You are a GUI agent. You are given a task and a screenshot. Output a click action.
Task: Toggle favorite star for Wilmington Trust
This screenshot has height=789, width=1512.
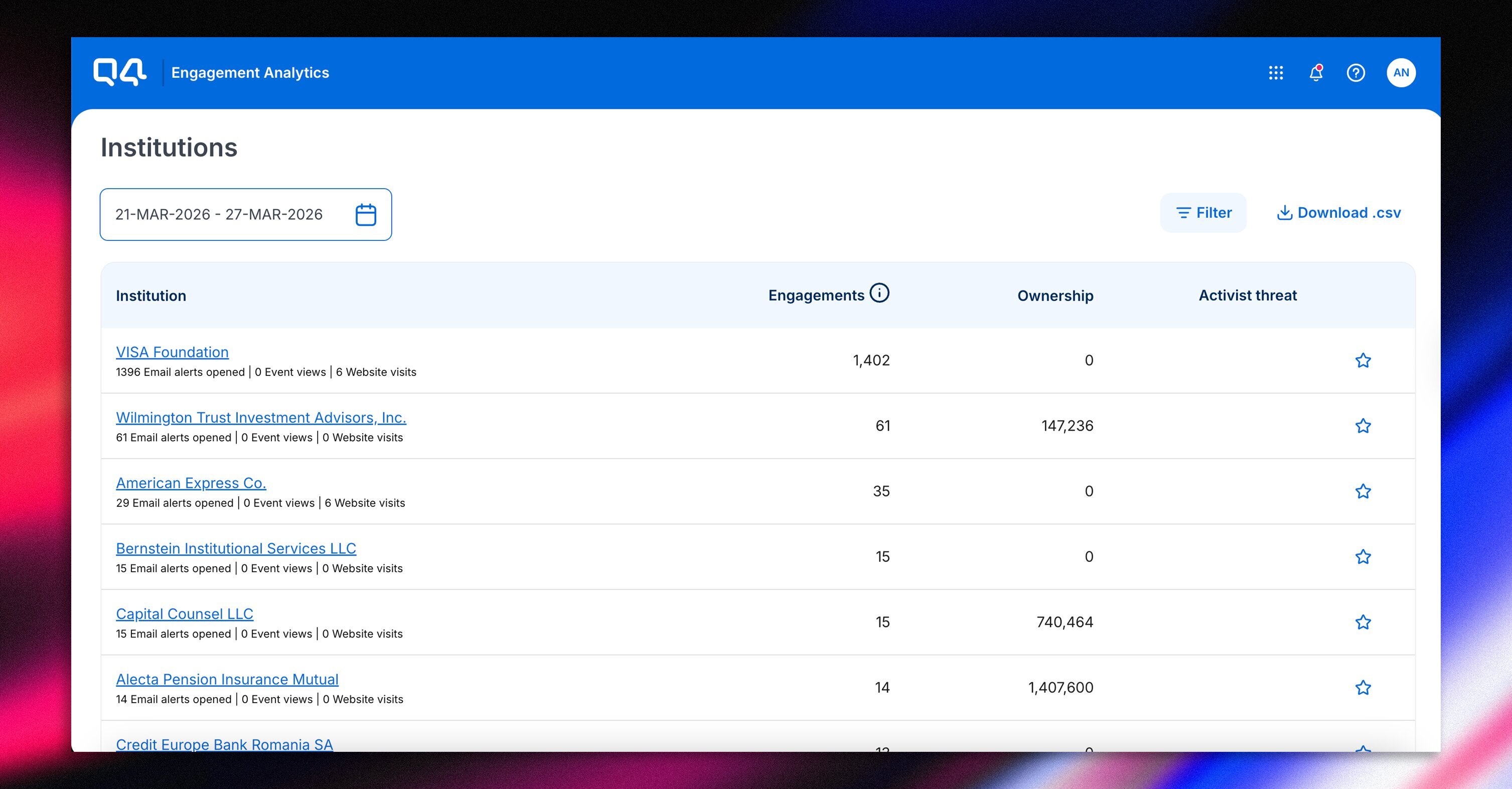(1363, 426)
